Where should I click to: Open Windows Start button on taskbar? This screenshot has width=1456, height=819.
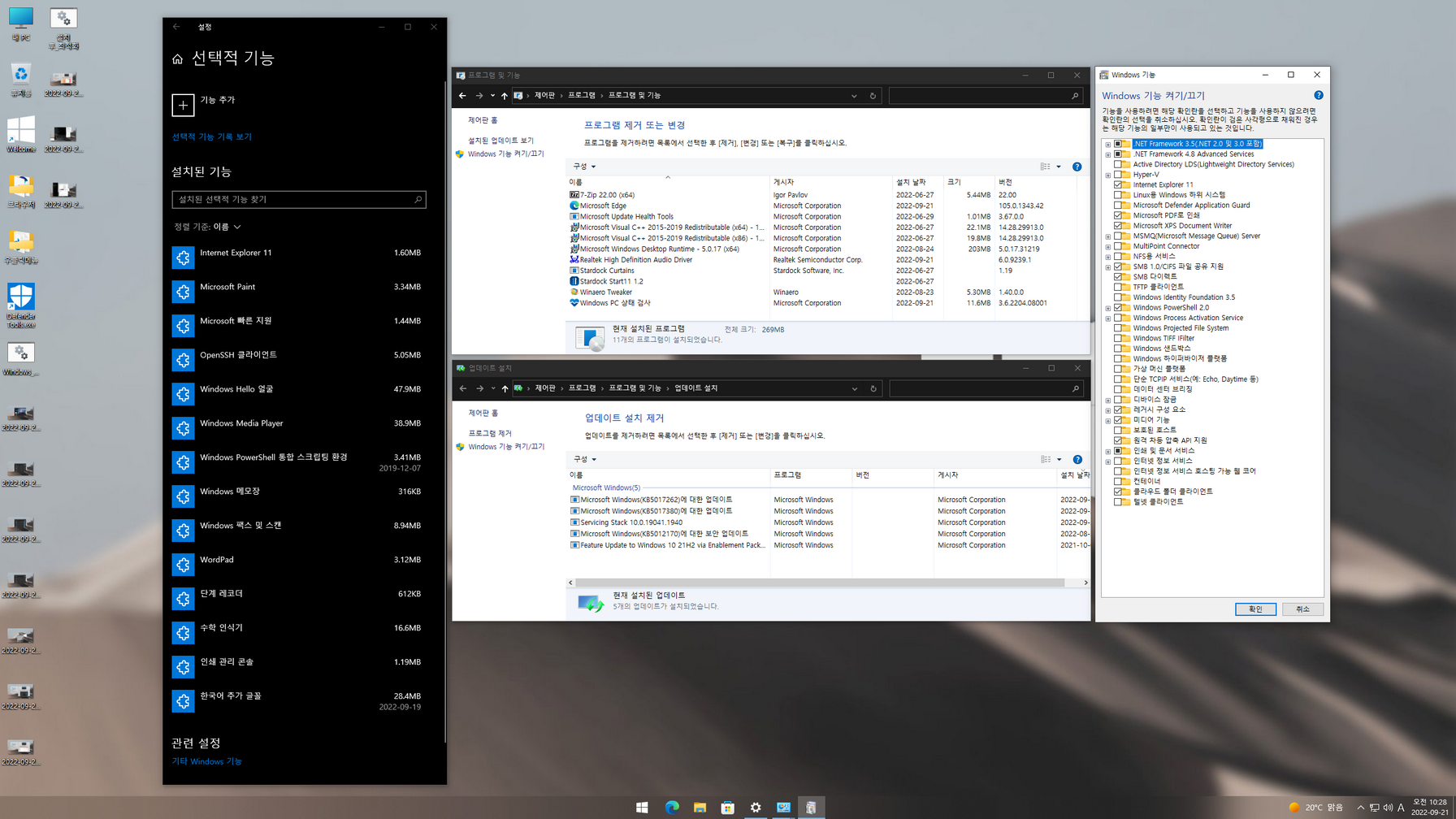[x=642, y=807]
